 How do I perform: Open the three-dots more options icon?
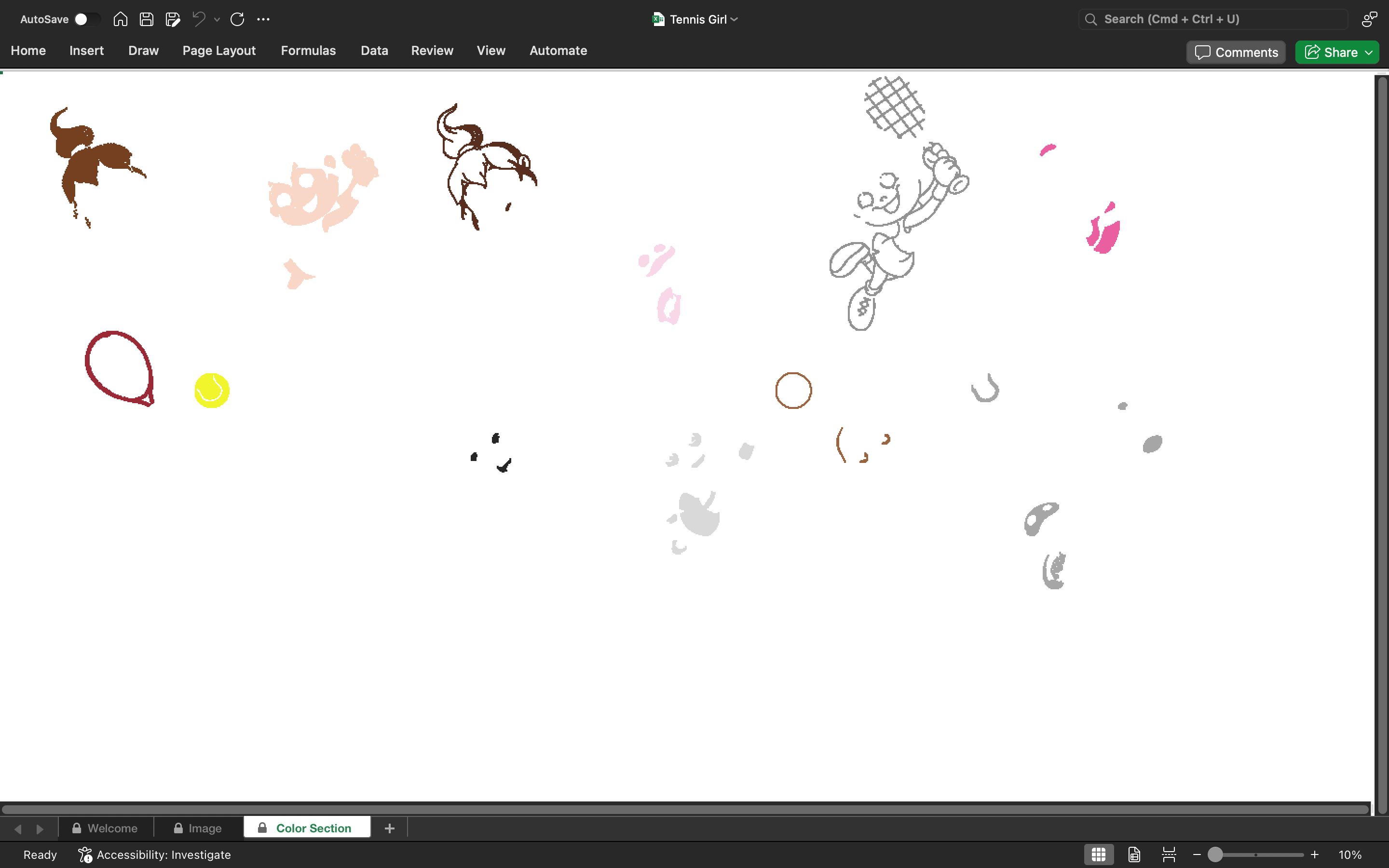click(263, 19)
